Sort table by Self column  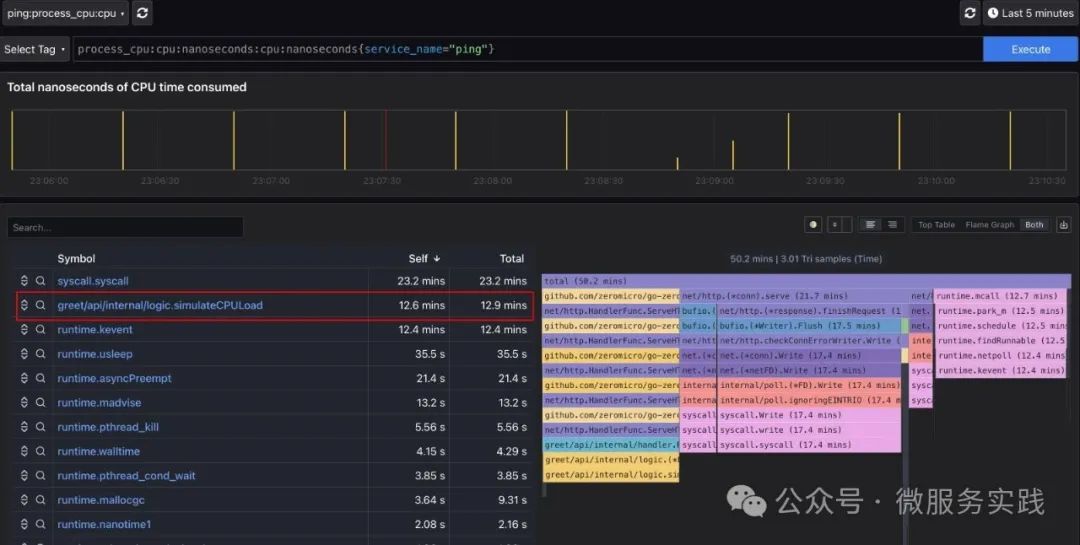point(424,258)
